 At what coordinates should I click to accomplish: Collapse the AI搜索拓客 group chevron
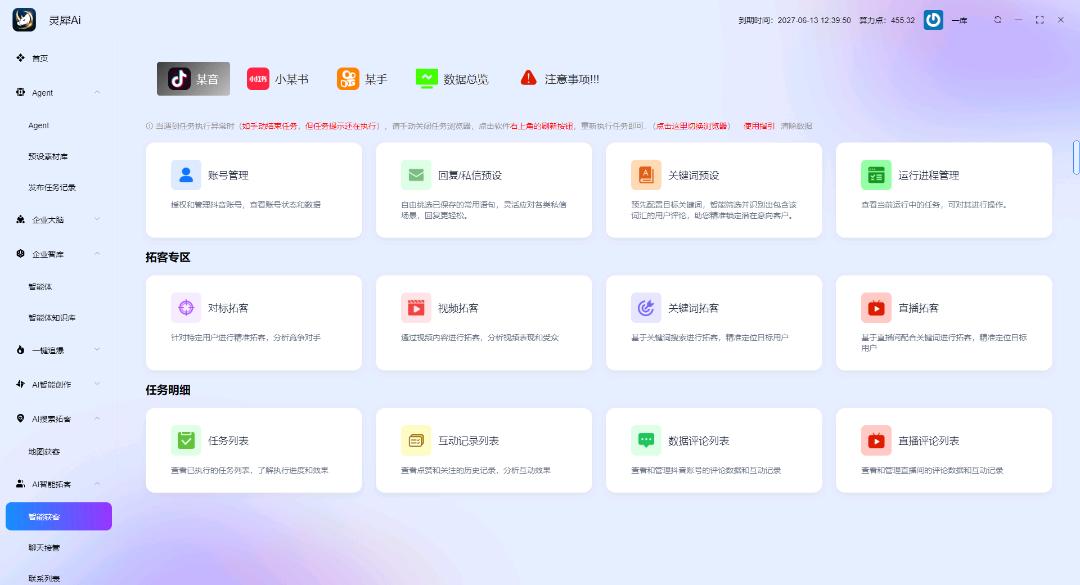pos(97,418)
